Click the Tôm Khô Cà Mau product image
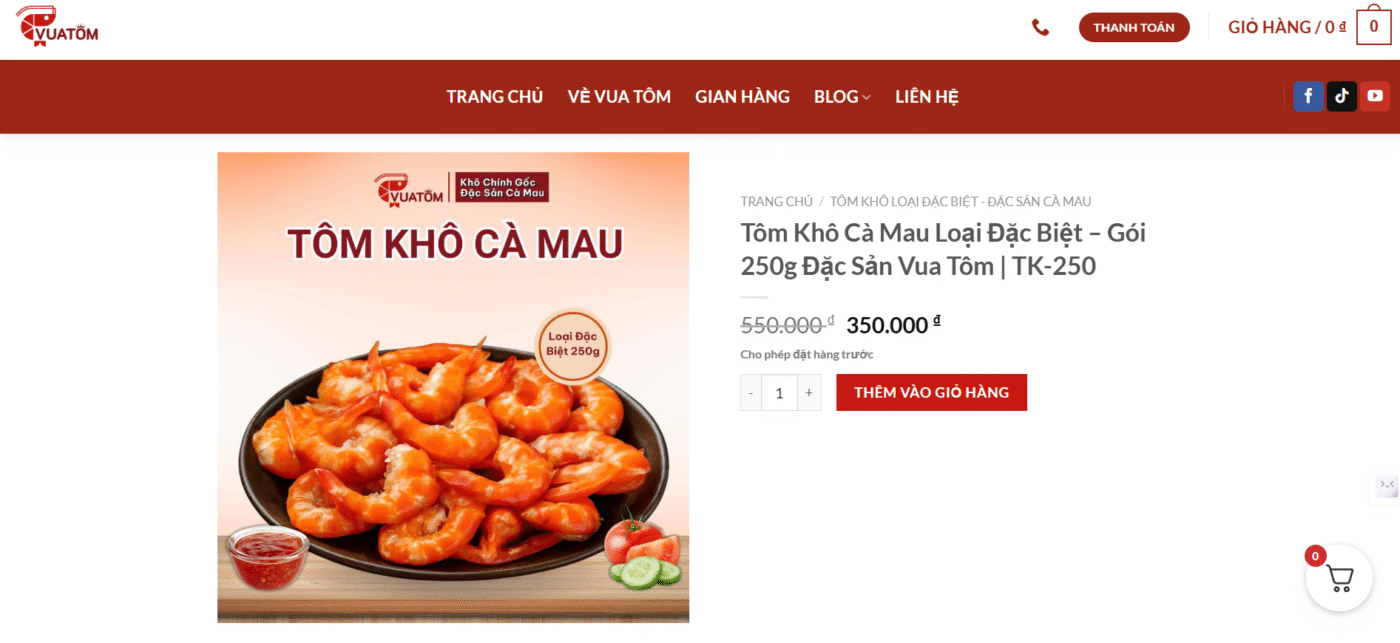The height and width of the screenshot is (643, 1400). coord(453,388)
